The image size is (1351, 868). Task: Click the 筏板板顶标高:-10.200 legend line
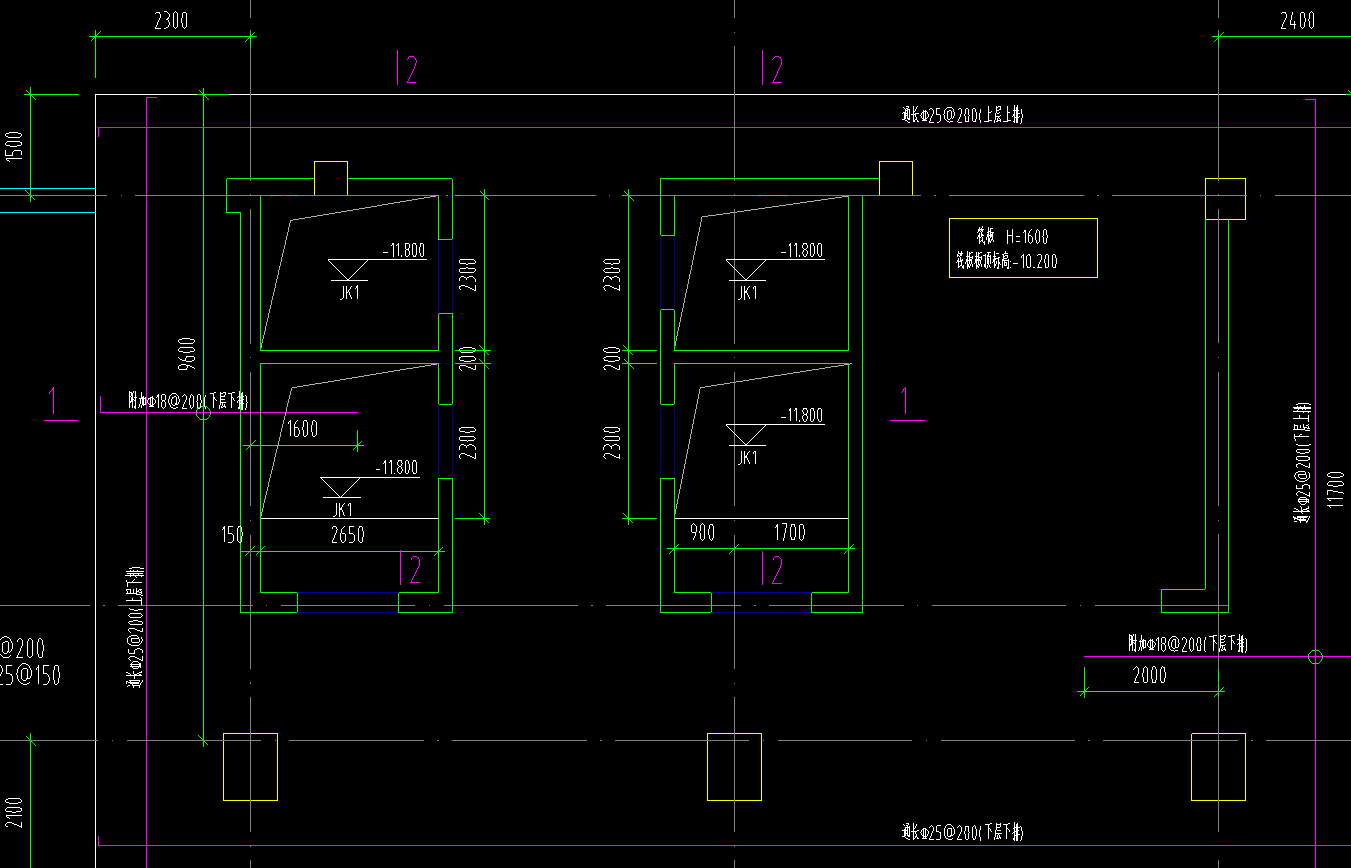pyautogui.click(x=1006, y=262)
